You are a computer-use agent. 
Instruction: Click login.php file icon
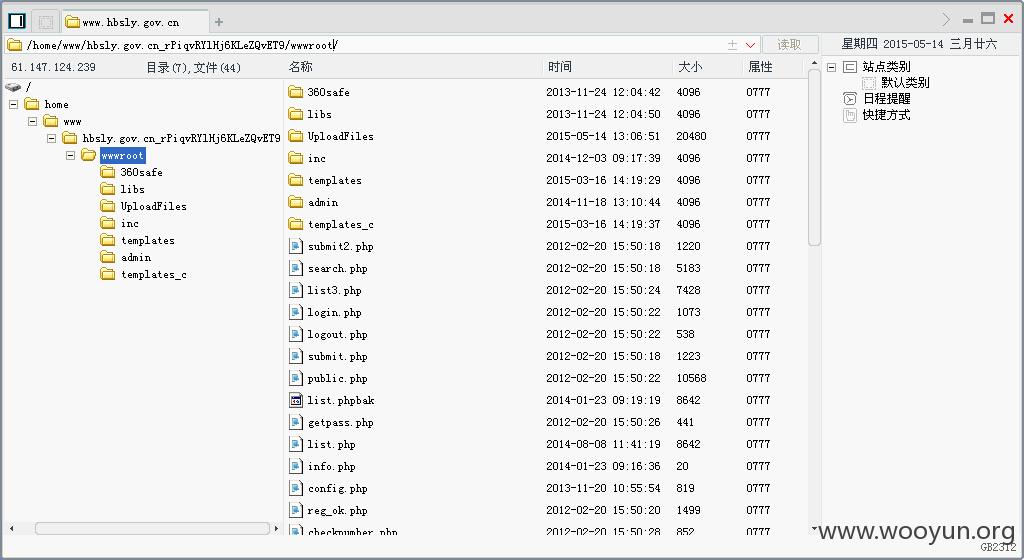(x=296, y=312)
